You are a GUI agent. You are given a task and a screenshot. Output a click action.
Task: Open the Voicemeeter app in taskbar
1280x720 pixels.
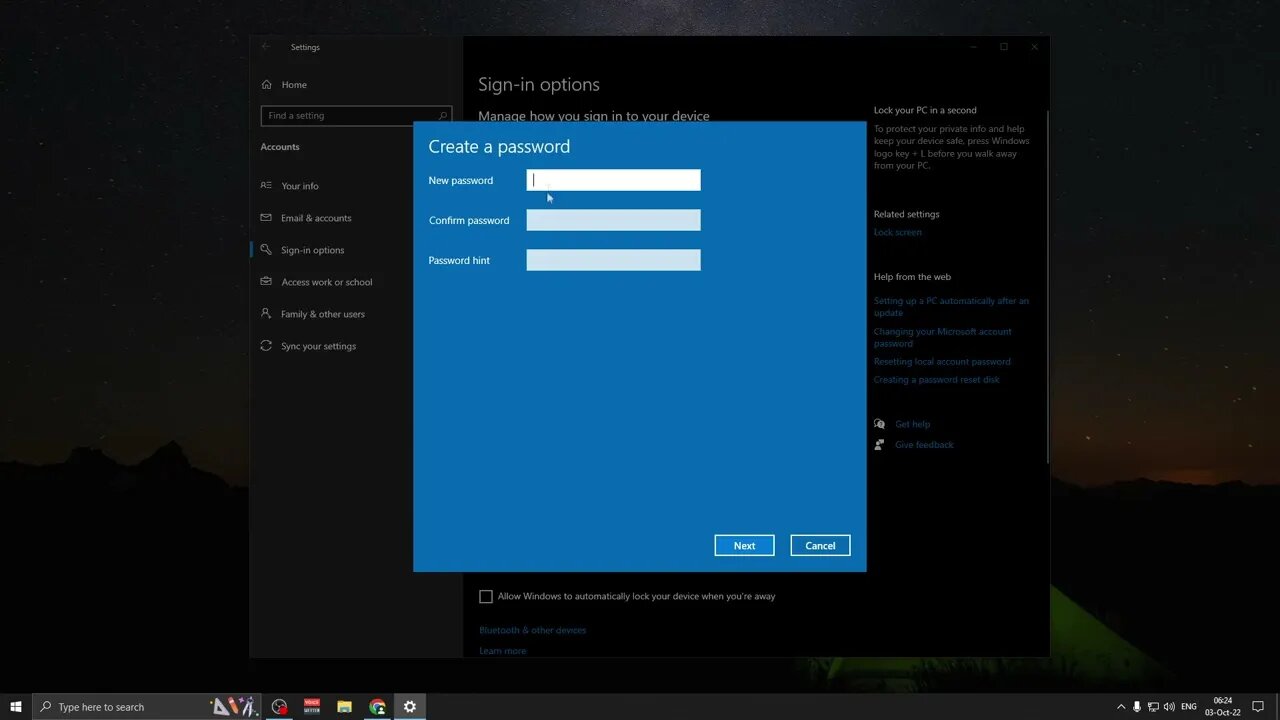click(312, 707)
